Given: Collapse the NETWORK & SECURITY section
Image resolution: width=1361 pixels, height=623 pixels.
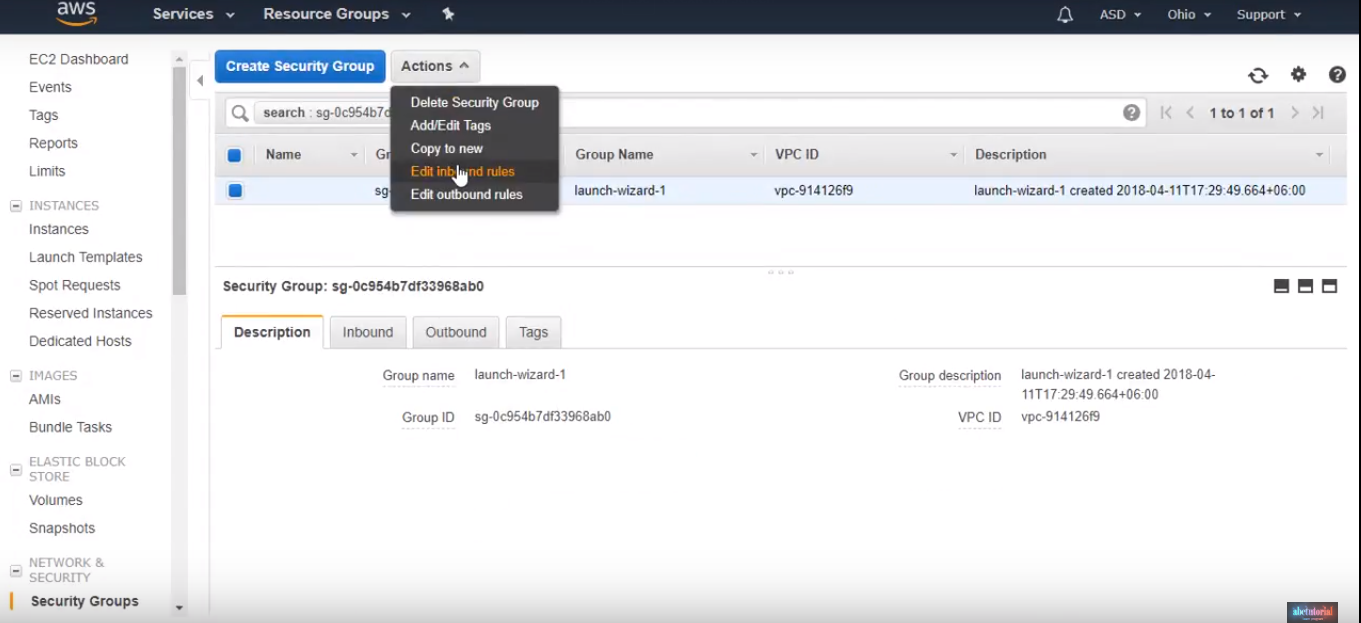Looking at the screenshot, I should pos(15,570).
